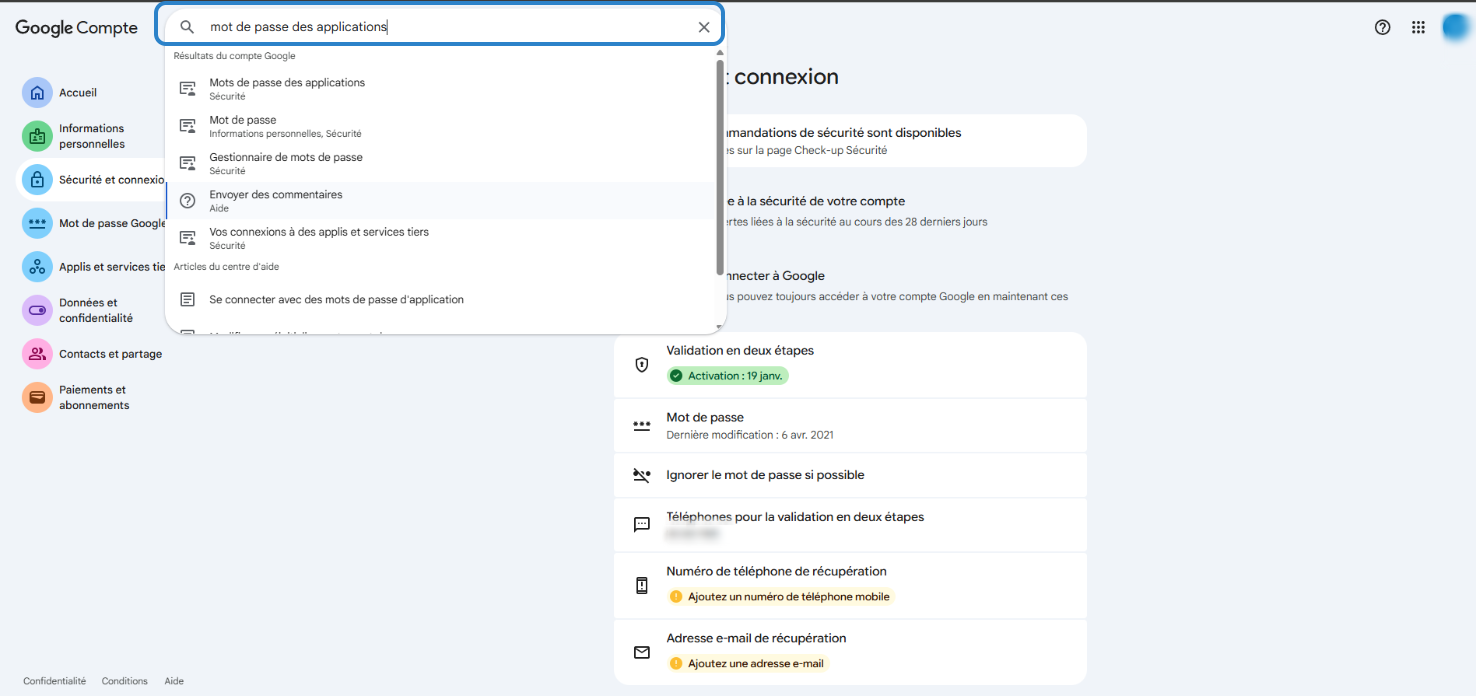This screenshot has width=1476, height=696.
Task: Select Vos connexions à des applis et services tiers
Action: 441,238
